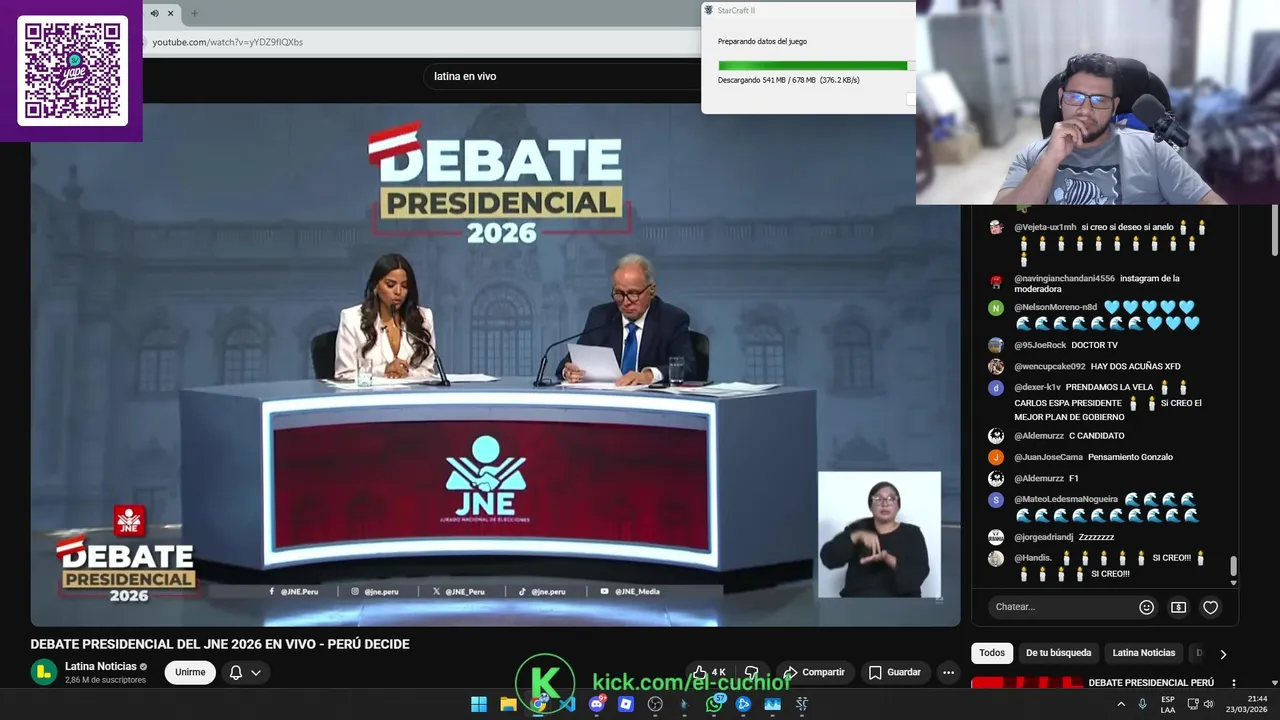Switch to Chrome in taskbar
Image resolution: width=1280 pixels, height=720 pixels.
[538, 704]
